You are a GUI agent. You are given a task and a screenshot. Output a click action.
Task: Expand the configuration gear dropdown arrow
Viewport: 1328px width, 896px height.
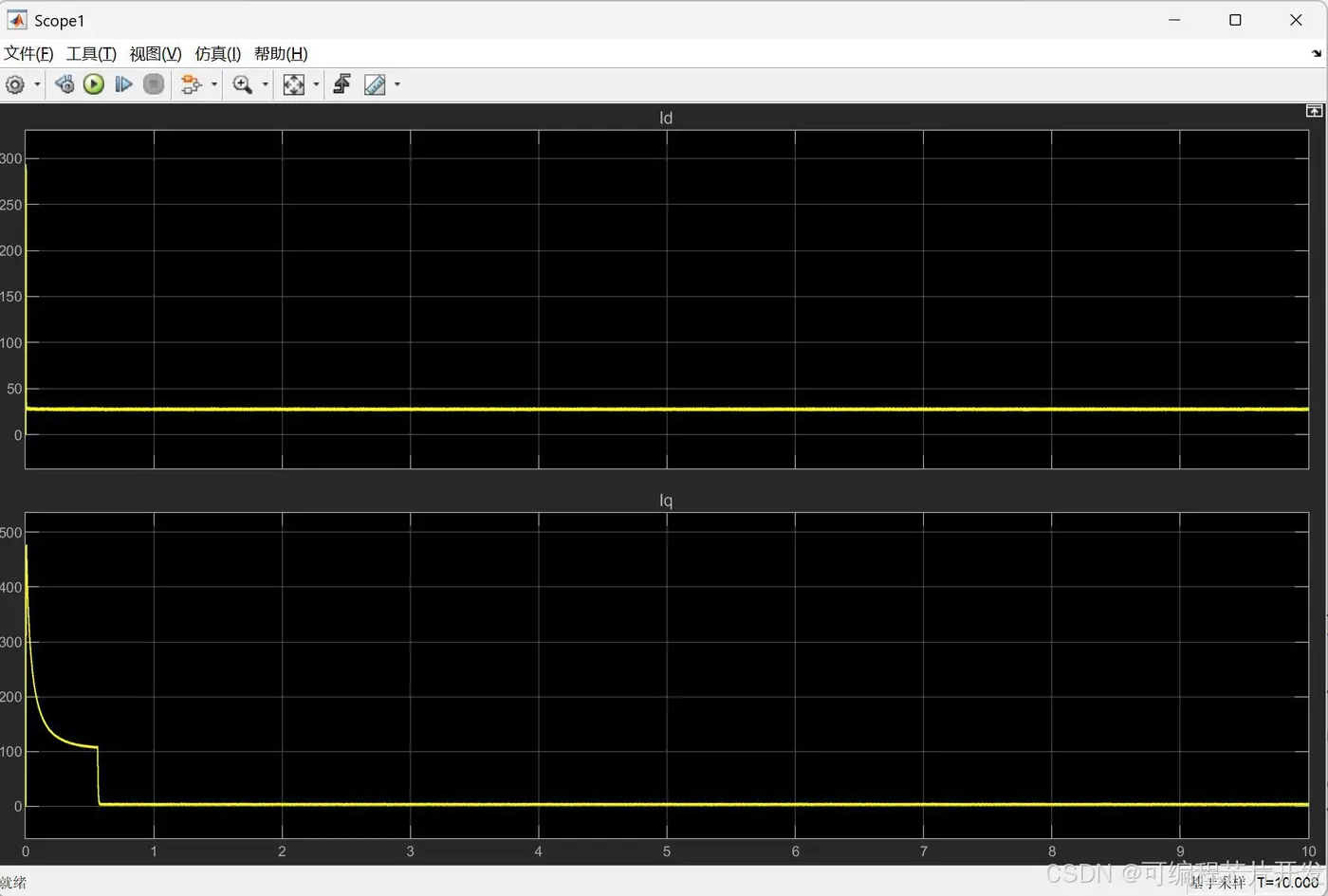click(x=37, y=84)
